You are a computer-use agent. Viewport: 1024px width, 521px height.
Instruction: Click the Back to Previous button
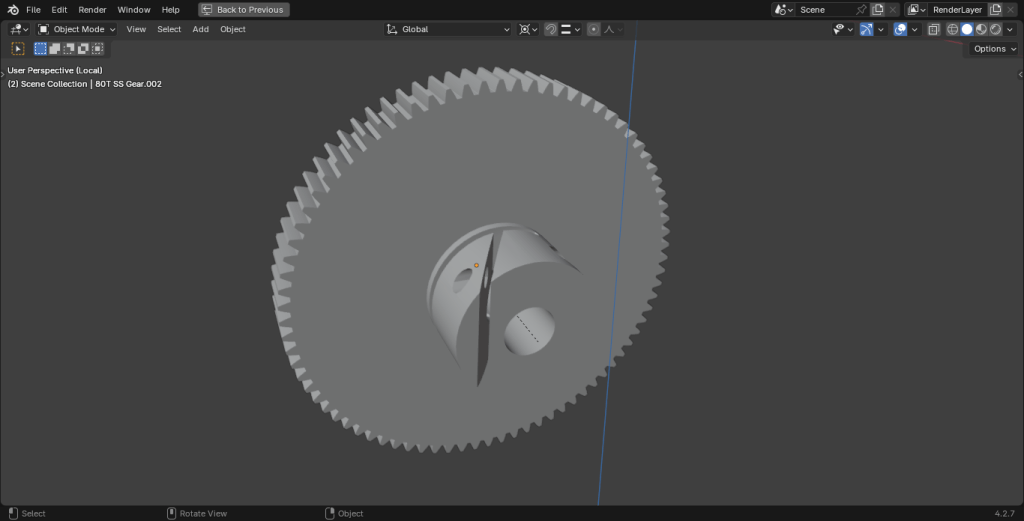pyautogui.click(x=244, y=9)
